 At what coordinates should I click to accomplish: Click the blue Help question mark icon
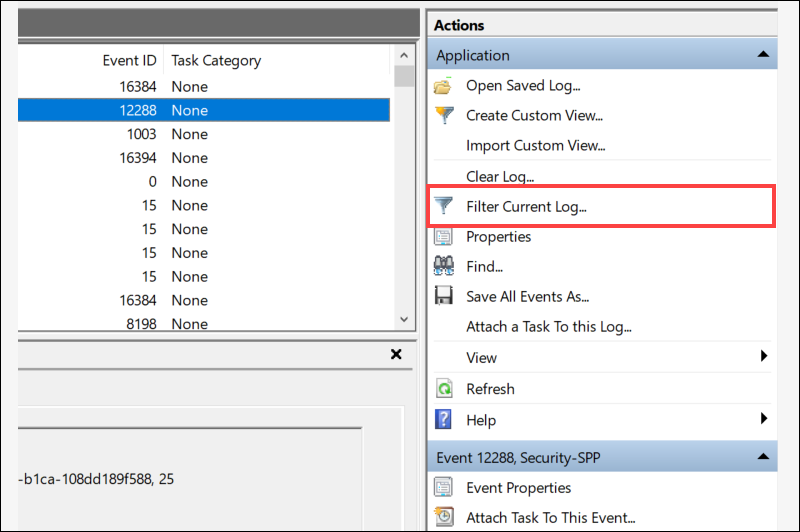[x=443, y=419]
